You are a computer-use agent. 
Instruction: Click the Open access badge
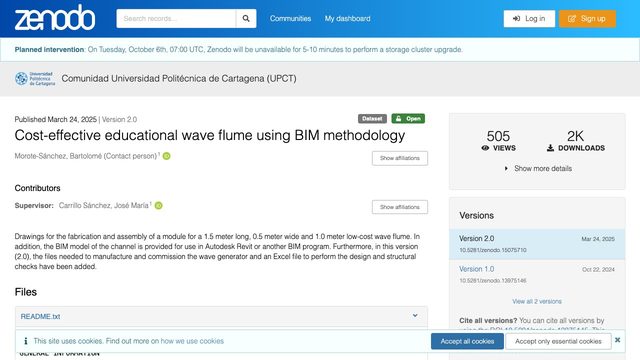[x=408, y=118]
